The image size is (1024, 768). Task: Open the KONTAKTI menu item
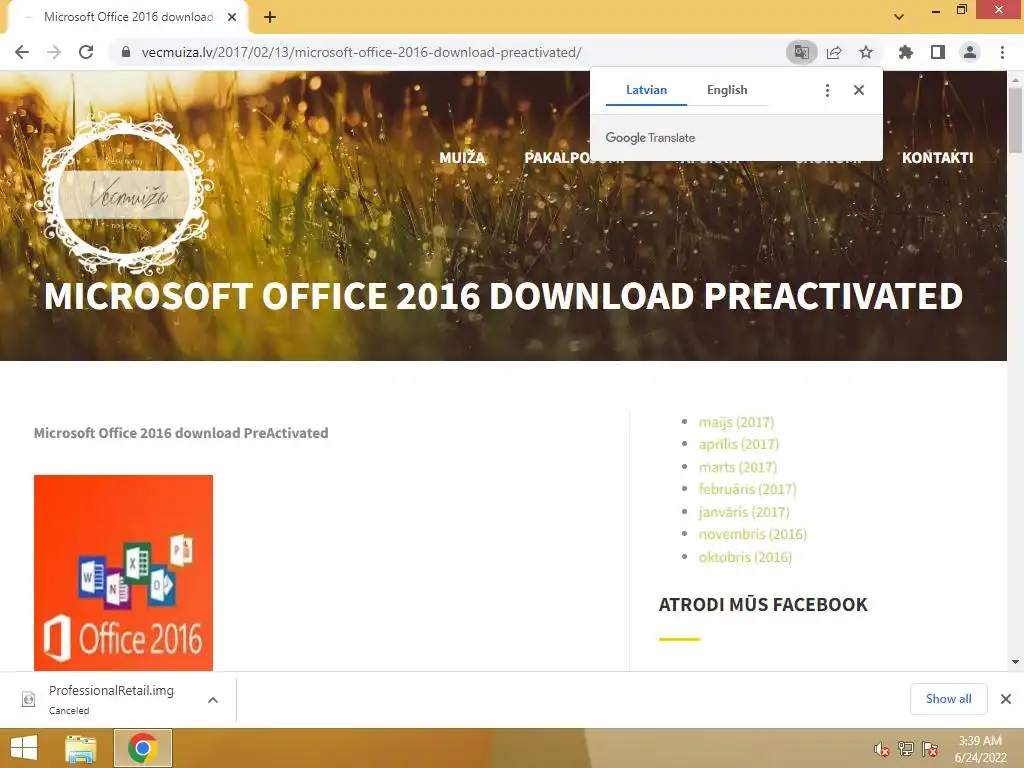pyautogui.click(x=937, y=157)
